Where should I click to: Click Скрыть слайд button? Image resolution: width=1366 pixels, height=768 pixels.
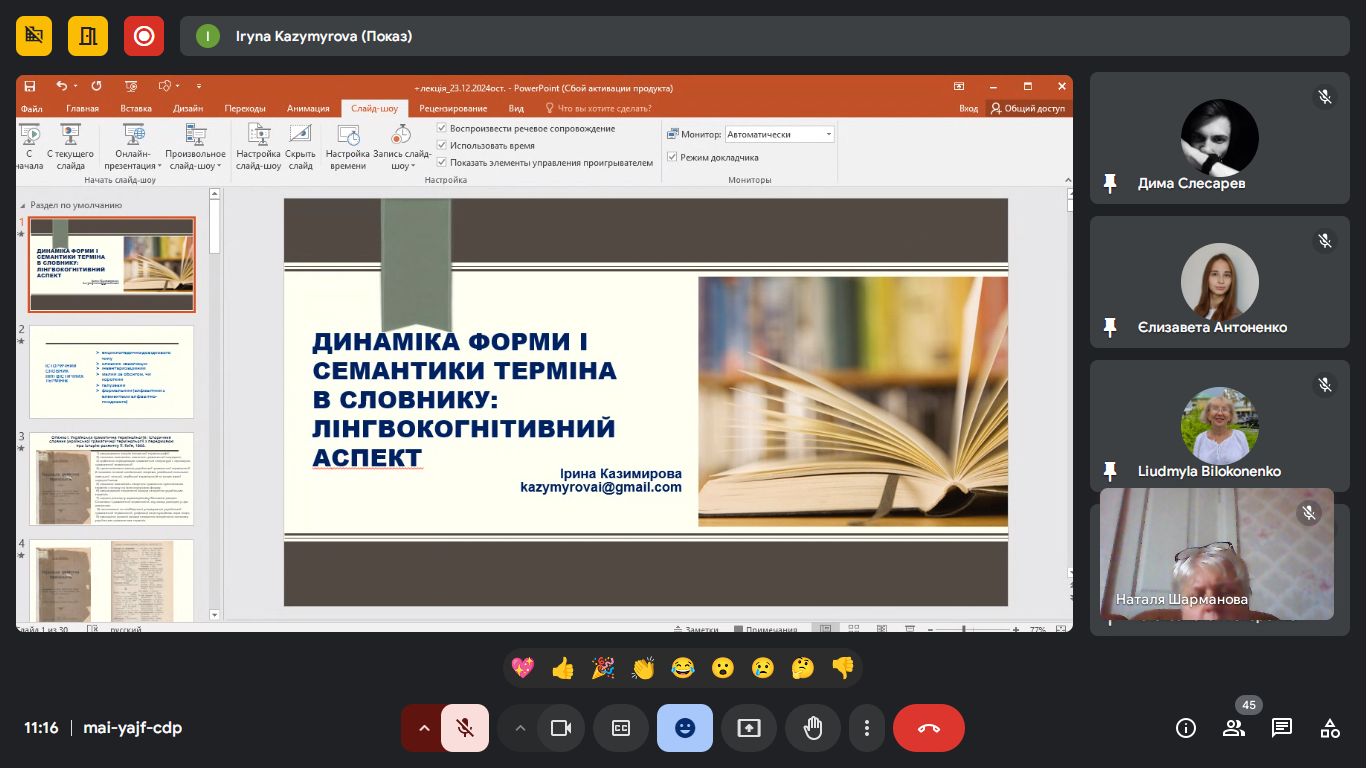coord(300,147)
